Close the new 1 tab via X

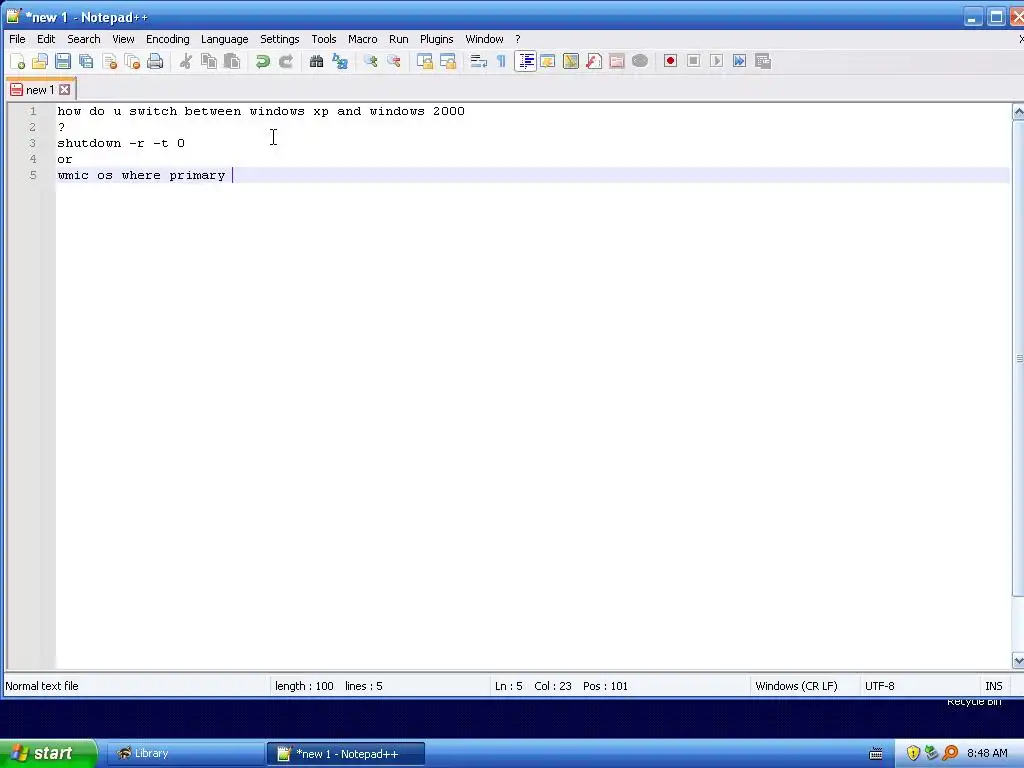click(65, 89)
